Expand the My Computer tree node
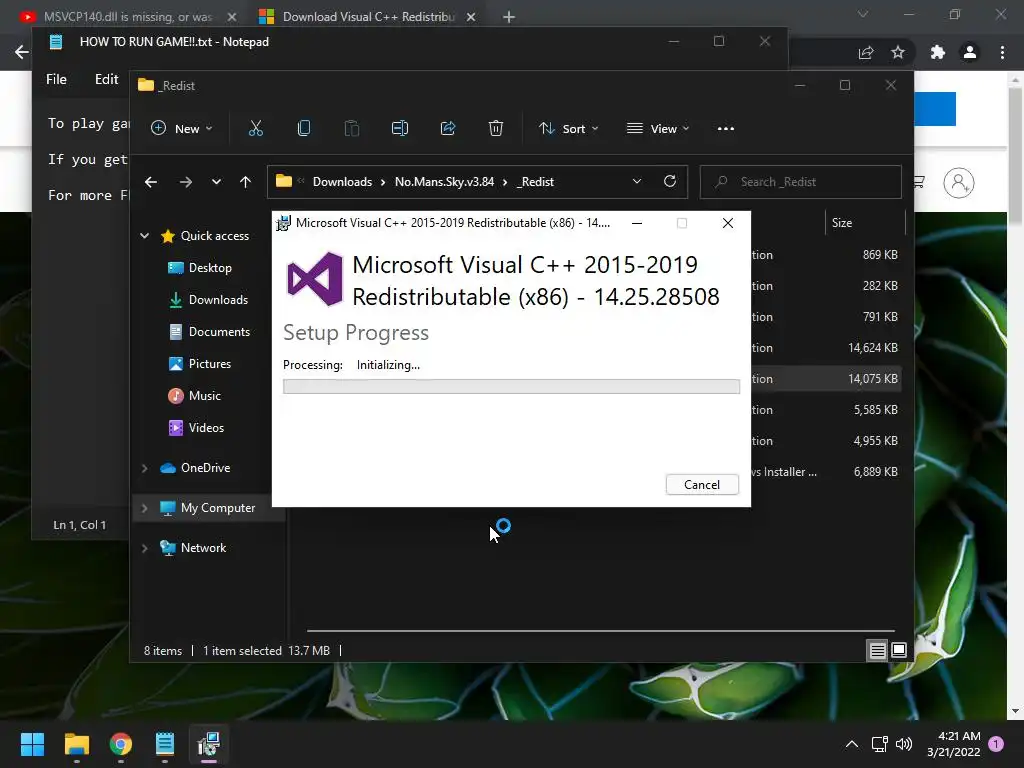The height and width of the screenshot is (768, 1024). pyautogui.click(x=144, y=507)
